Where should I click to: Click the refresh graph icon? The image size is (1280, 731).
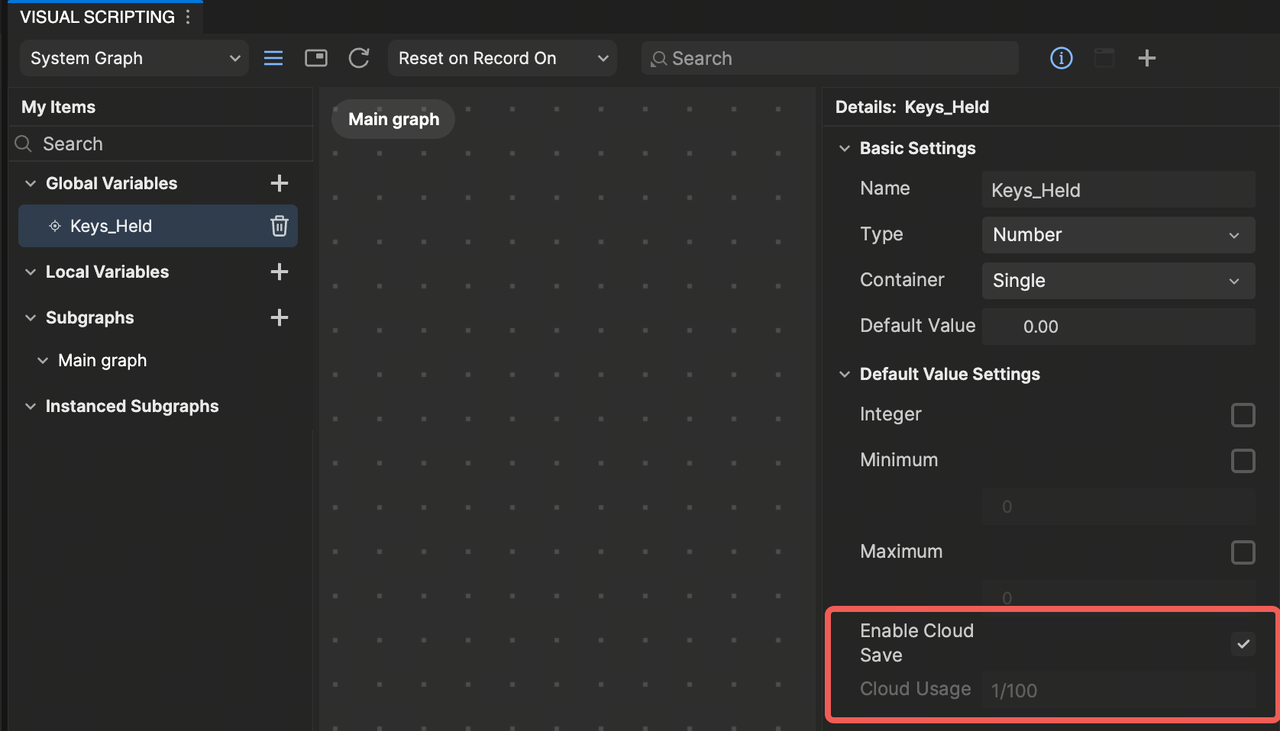359,58
